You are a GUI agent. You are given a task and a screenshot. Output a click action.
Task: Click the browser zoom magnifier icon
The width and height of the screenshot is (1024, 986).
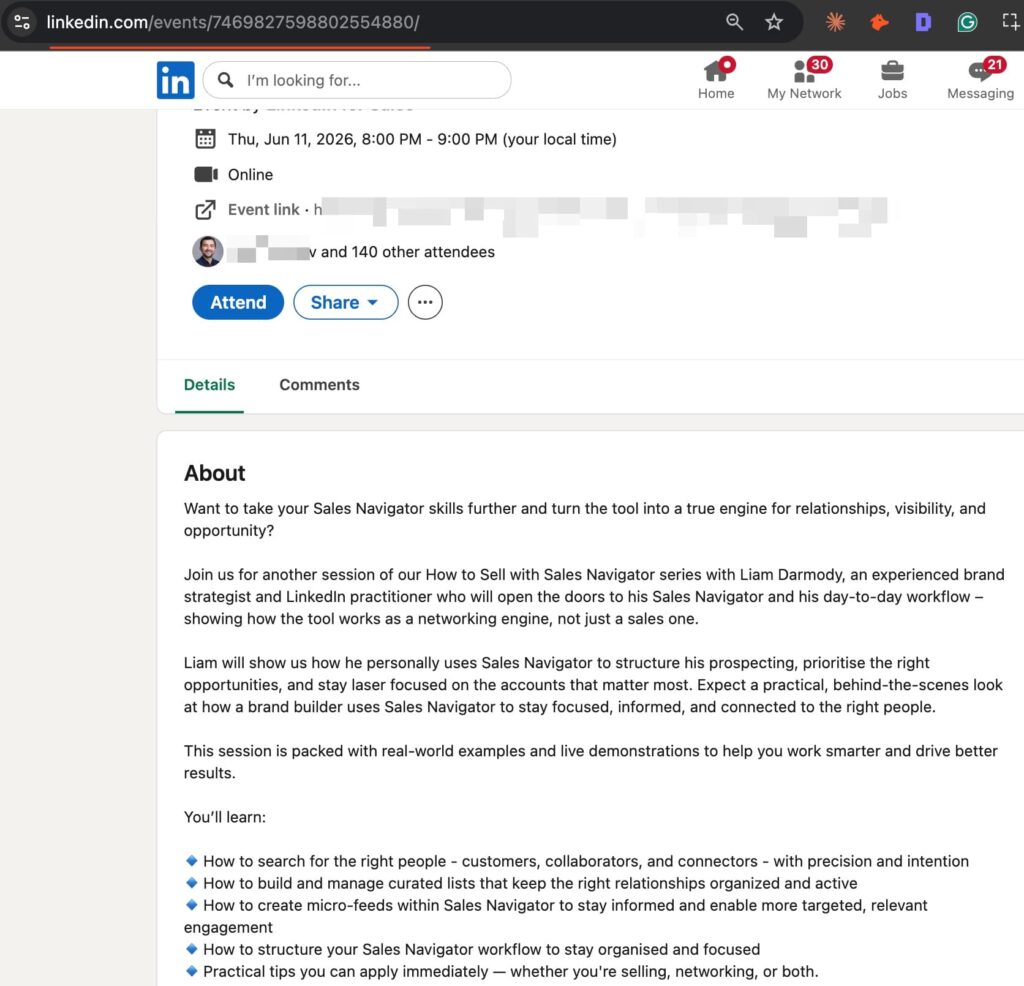734,22
